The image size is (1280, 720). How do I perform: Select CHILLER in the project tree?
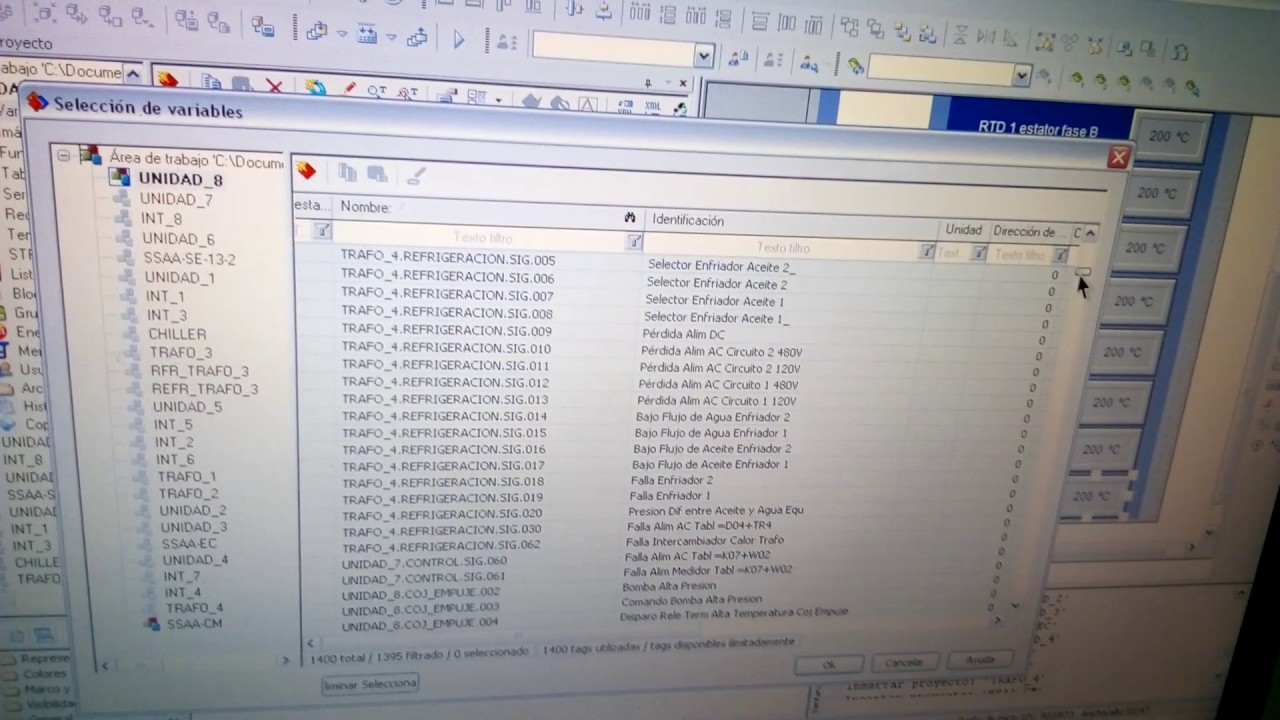[177, 334]
